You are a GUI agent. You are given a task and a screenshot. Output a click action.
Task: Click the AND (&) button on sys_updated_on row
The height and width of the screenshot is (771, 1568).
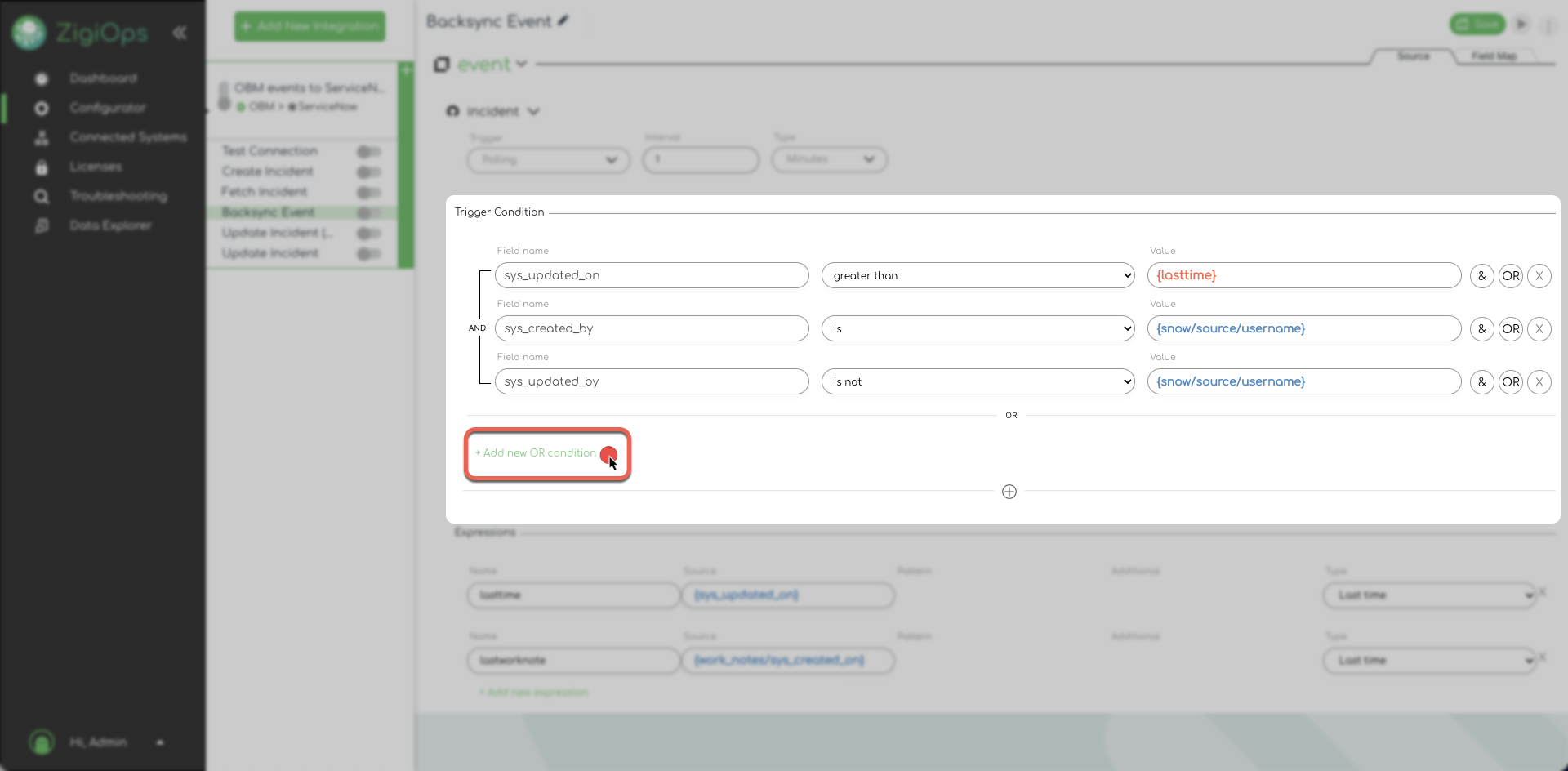pyautogui.click(x=1481, y=276)
